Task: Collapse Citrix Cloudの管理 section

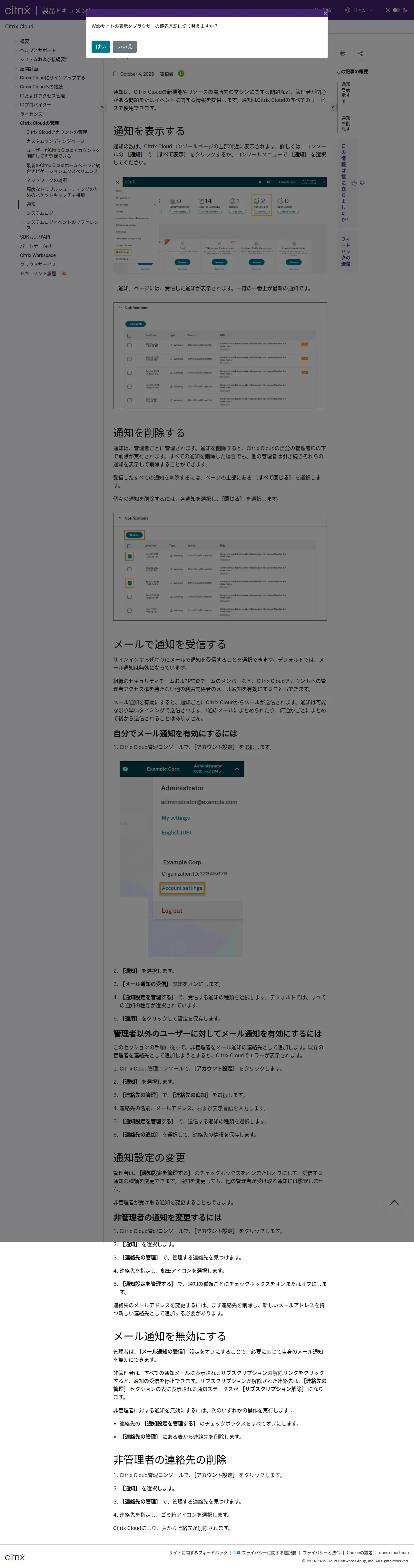Action: click(39, 123)
